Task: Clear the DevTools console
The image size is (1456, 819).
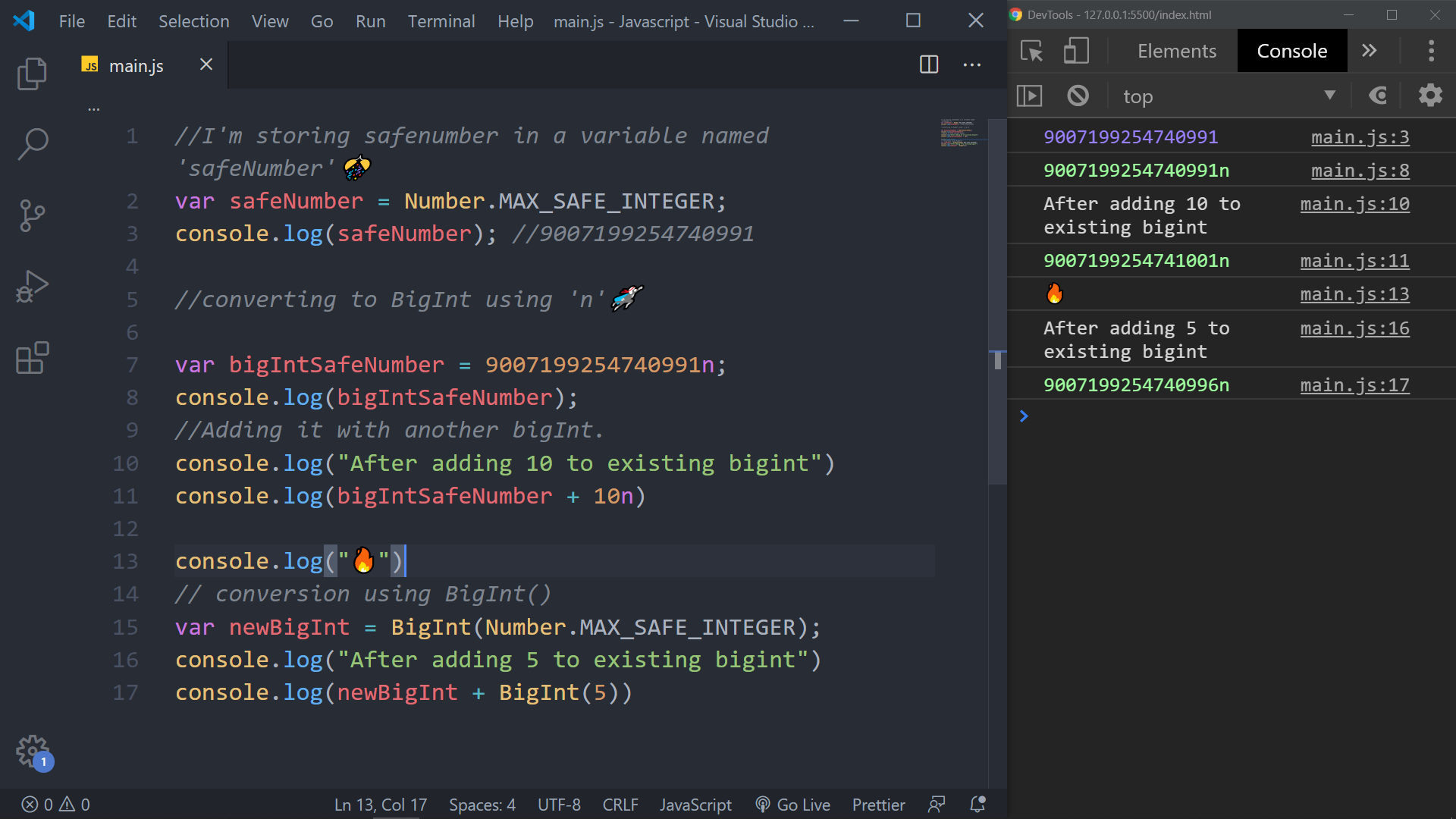Action: point(1078,95)
